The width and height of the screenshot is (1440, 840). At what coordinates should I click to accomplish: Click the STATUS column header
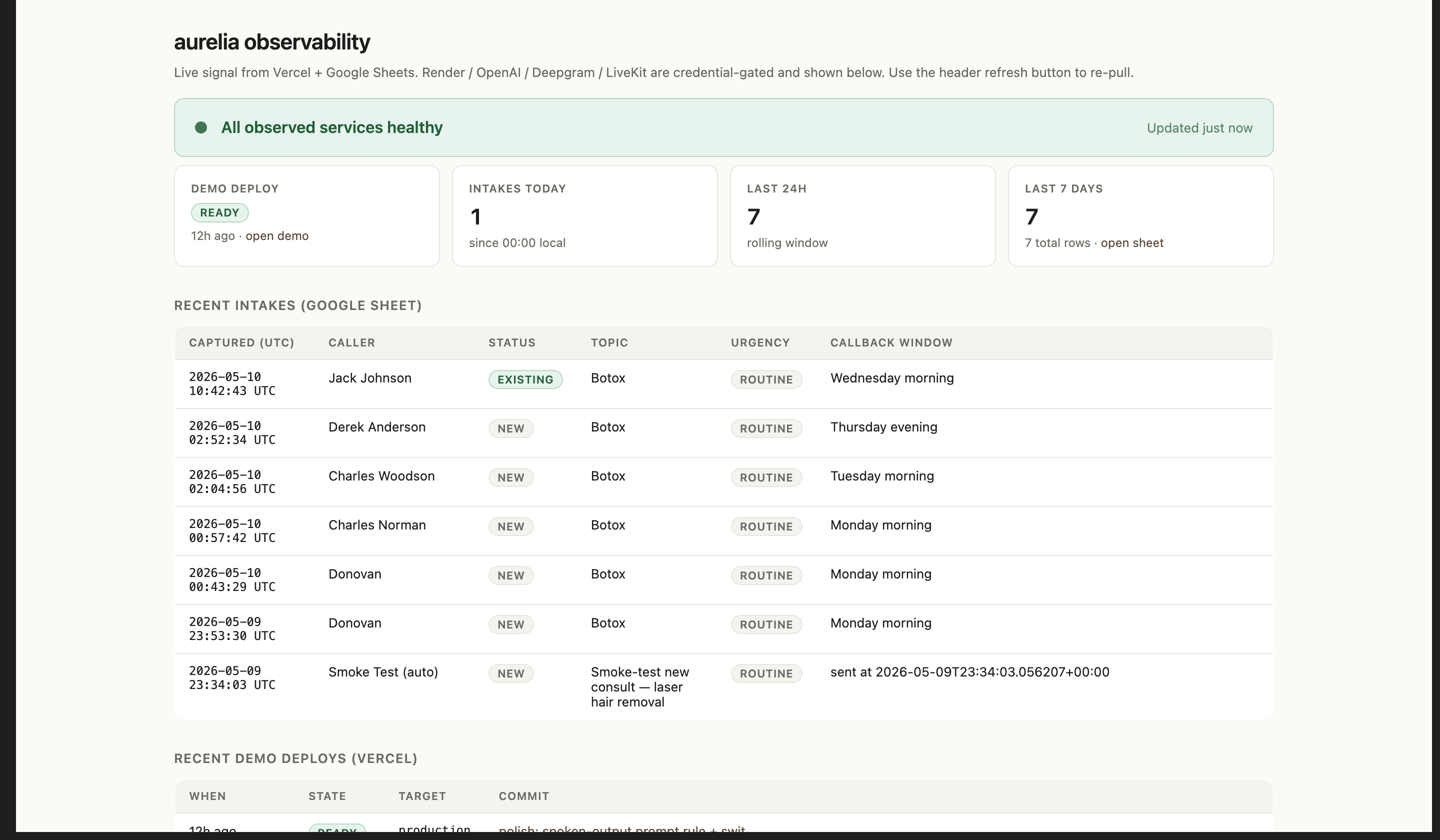coord(511,342)
